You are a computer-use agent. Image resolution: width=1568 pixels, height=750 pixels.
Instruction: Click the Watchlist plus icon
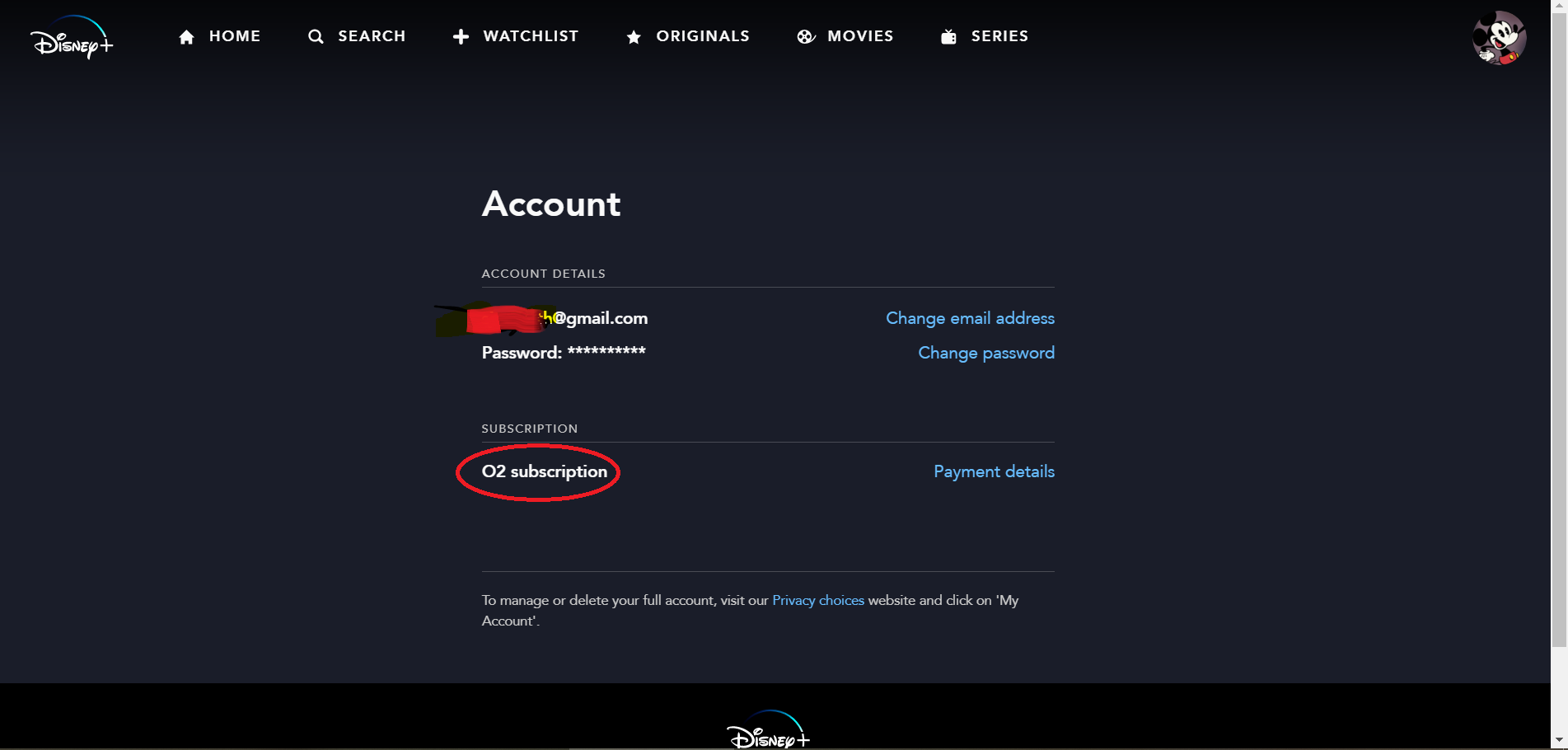pyautogui.click(x=461, y=37)
